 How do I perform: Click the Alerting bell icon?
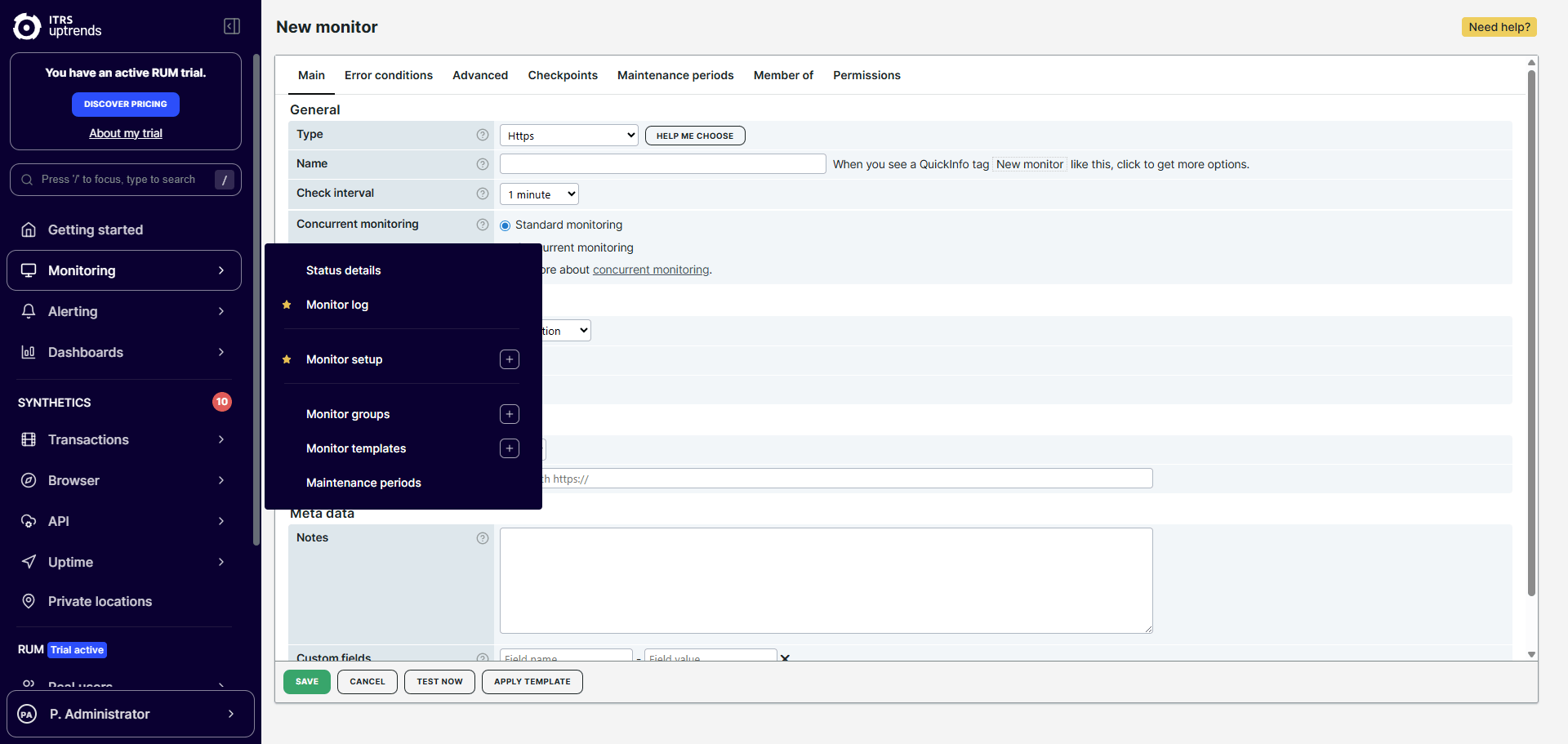click(29, 311)
